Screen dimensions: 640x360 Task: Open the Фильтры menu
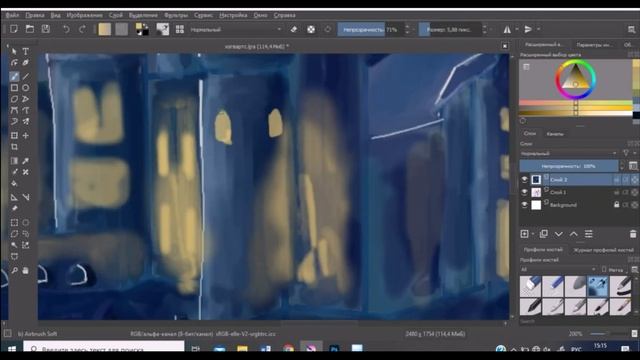(176, 15)
